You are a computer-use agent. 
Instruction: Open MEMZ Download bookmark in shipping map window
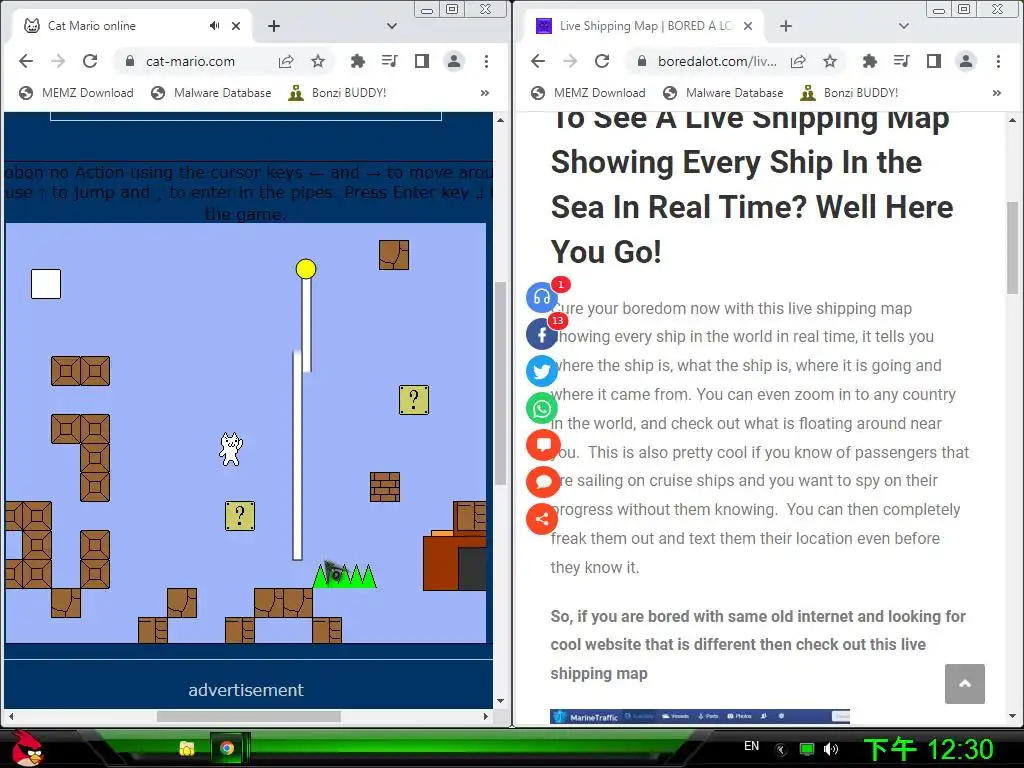pos(588,93)
